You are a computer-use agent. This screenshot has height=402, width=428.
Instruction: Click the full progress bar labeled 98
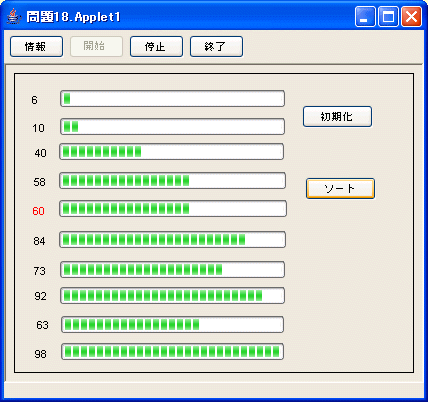[173, 351]
